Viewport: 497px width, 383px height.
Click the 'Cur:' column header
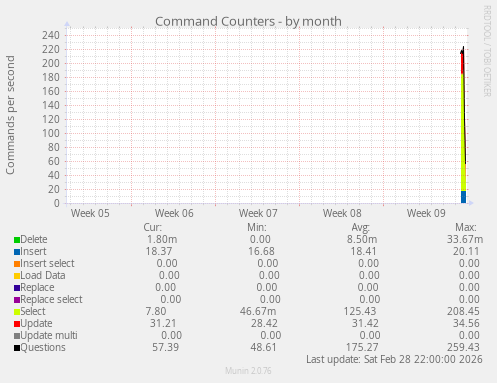(153, 227)
